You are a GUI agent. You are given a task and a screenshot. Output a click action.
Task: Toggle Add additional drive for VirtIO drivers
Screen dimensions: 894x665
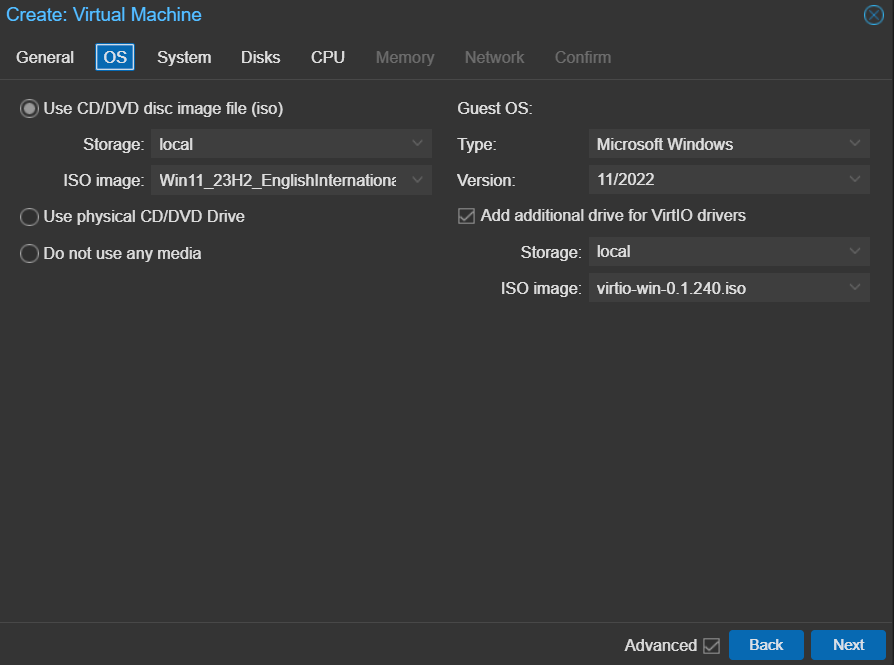466,216
